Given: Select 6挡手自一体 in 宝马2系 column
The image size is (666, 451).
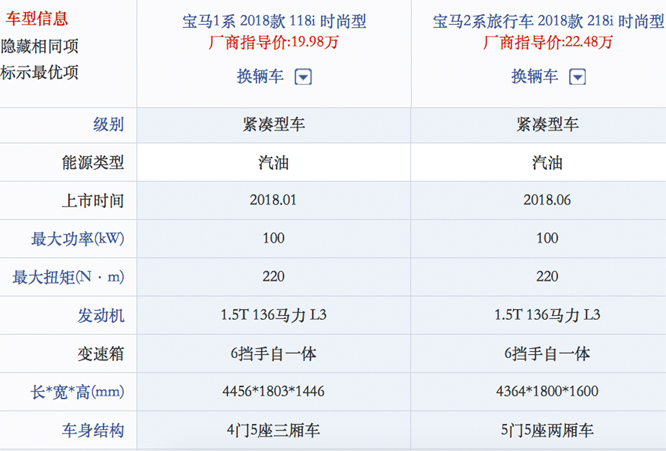Looking at the screenshot, I should pos(547,354).
